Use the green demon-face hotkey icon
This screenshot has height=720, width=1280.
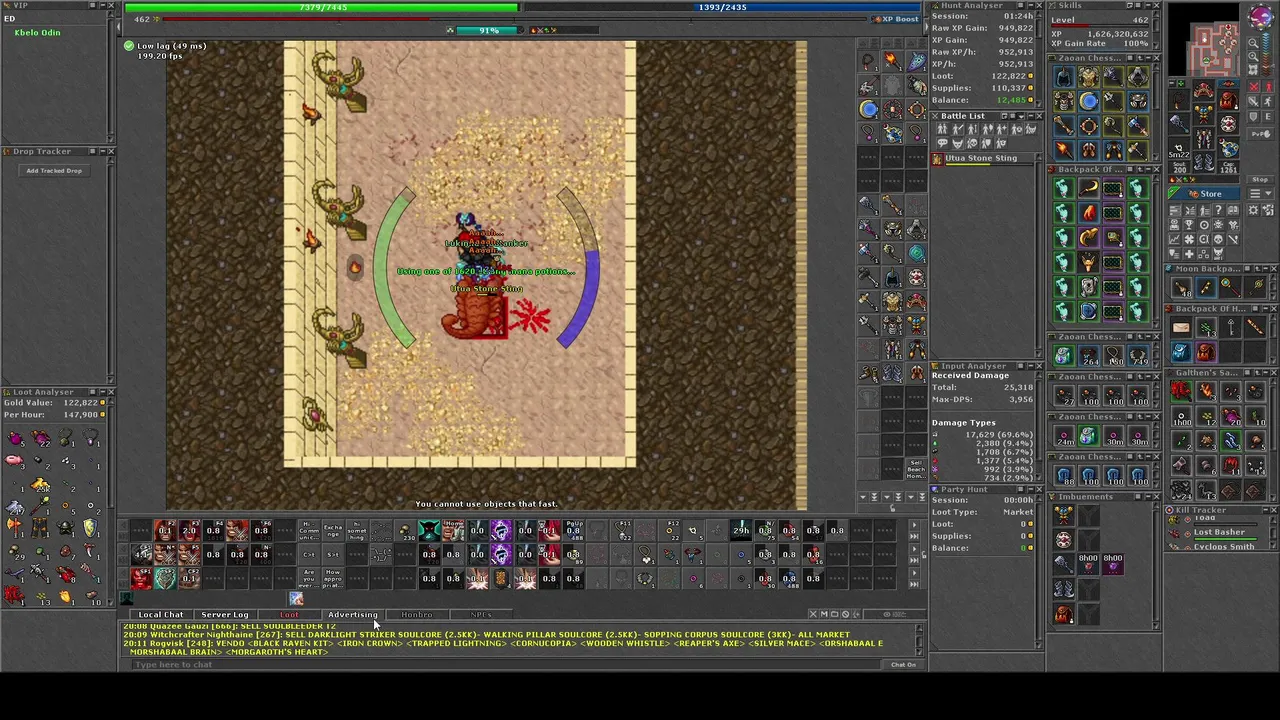(x=429, y=531)
